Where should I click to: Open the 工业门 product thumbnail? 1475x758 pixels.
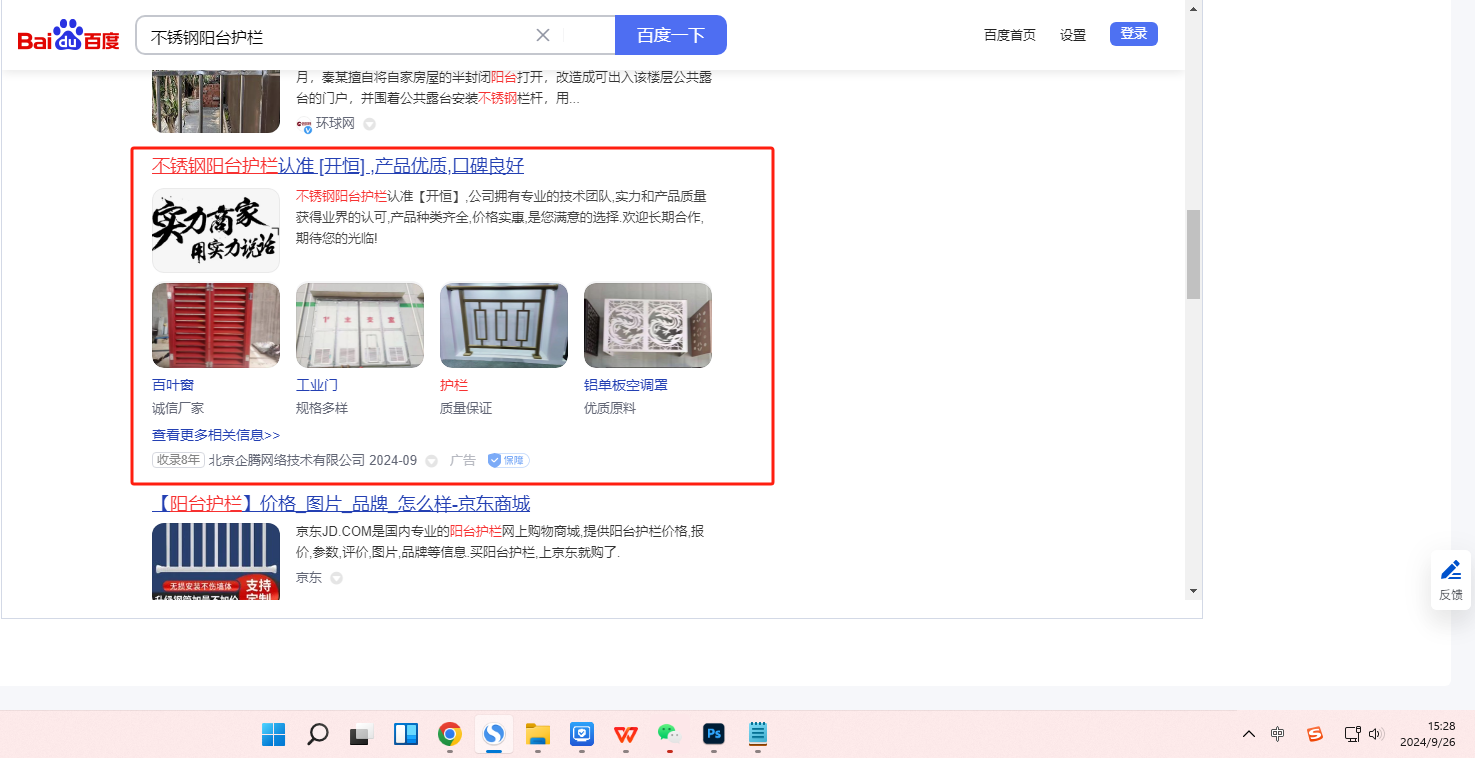click(x=360, y=326)
